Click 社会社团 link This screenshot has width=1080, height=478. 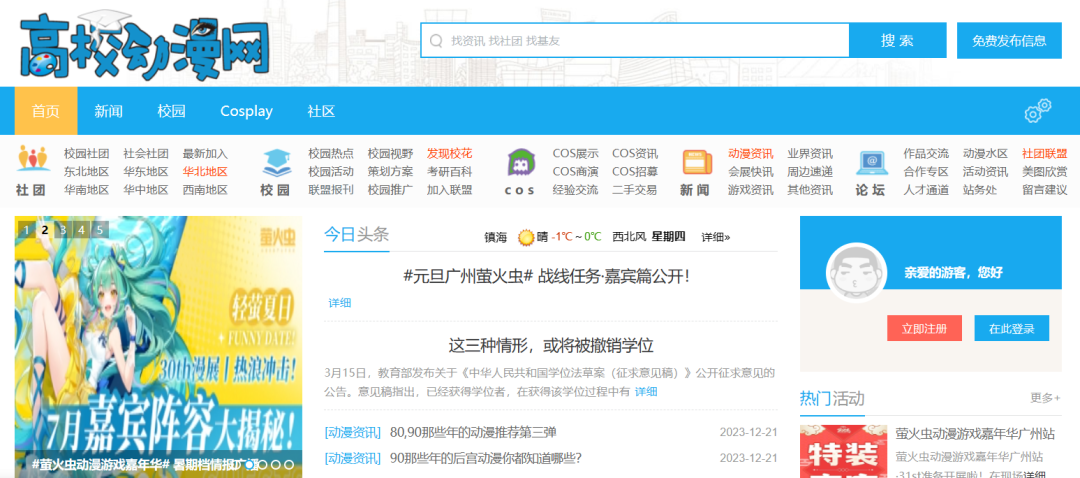(x=146, y=154)
